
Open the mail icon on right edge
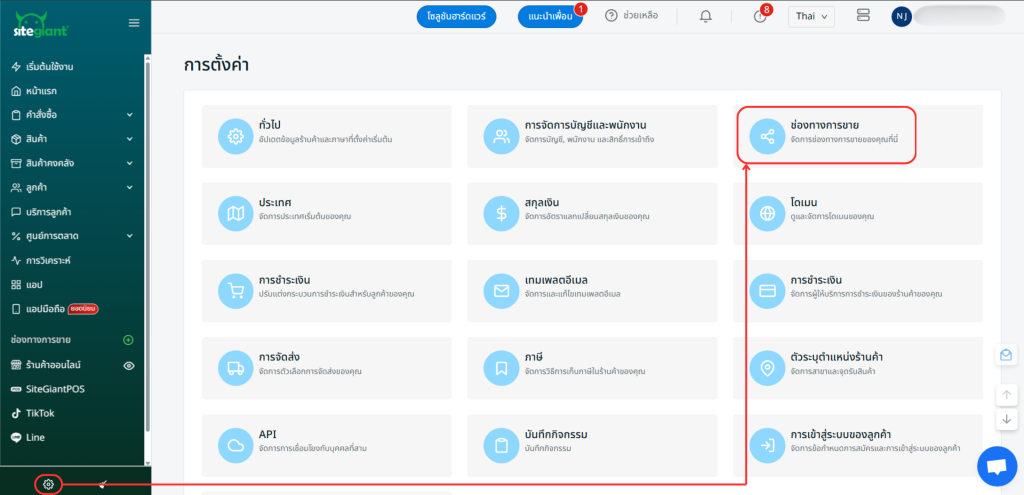point(1006,355)
